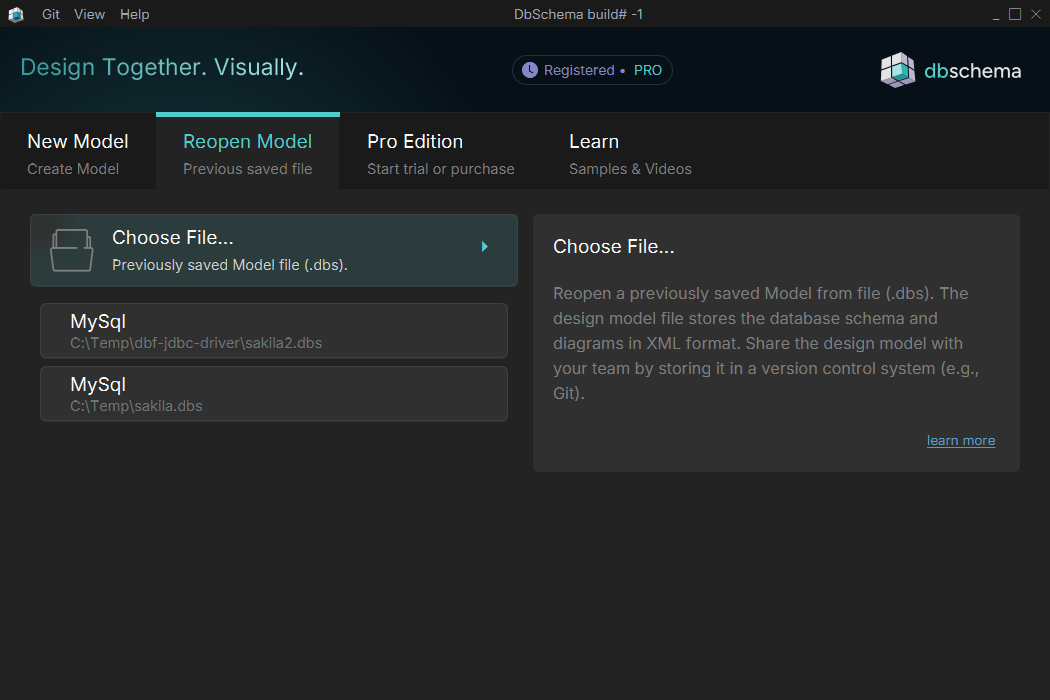Maximize the DbSchema window
Image resolution: width=1050 pixels, height=700 pixels.
coord(1015,14)
